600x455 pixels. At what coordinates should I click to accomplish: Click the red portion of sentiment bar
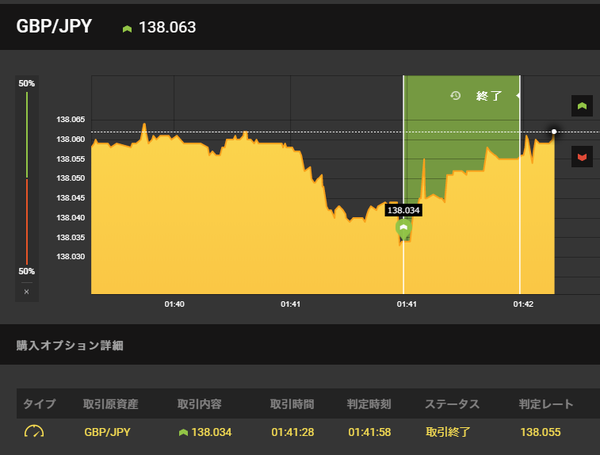(x=27, y=221)
